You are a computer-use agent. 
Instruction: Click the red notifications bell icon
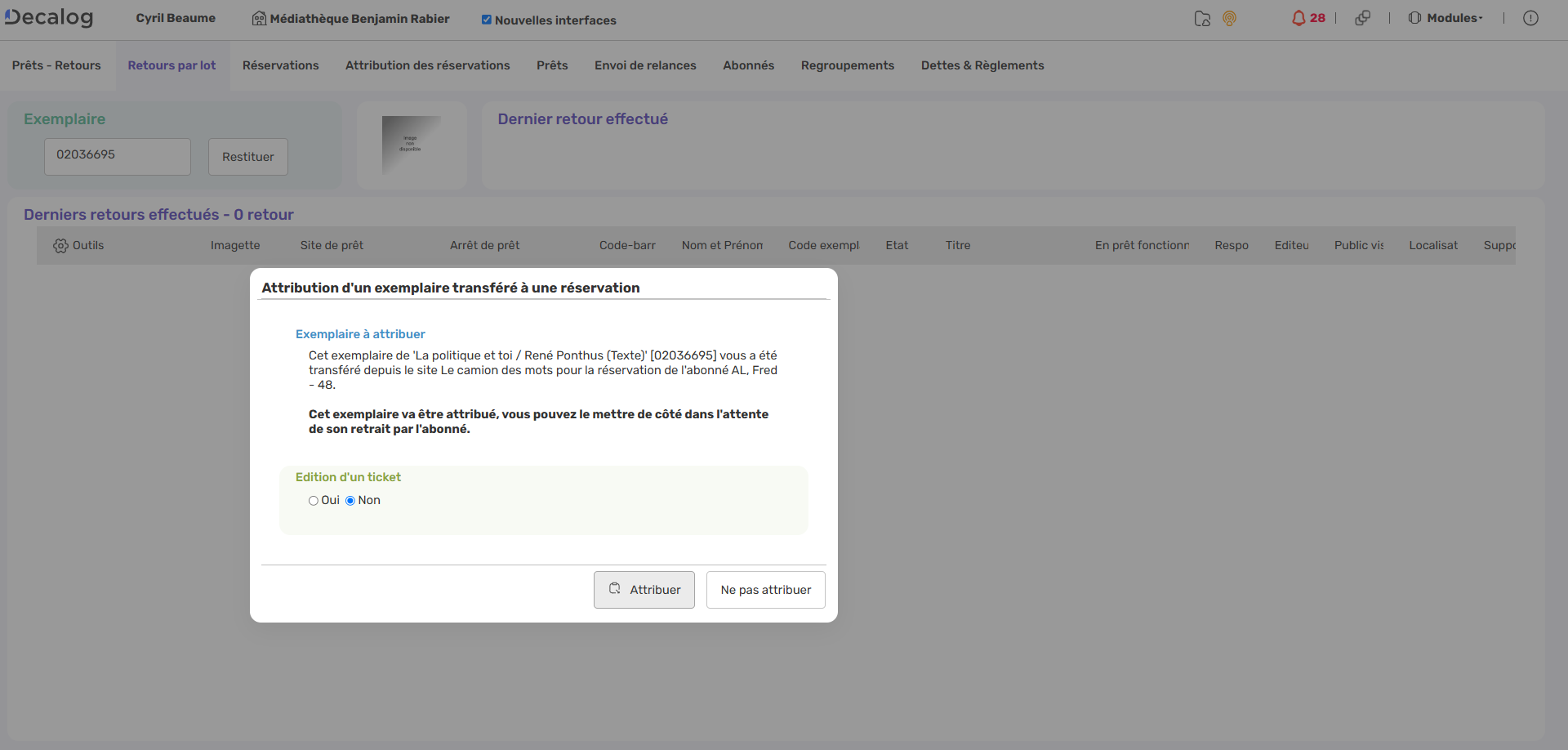click(x=1298, y=18)
